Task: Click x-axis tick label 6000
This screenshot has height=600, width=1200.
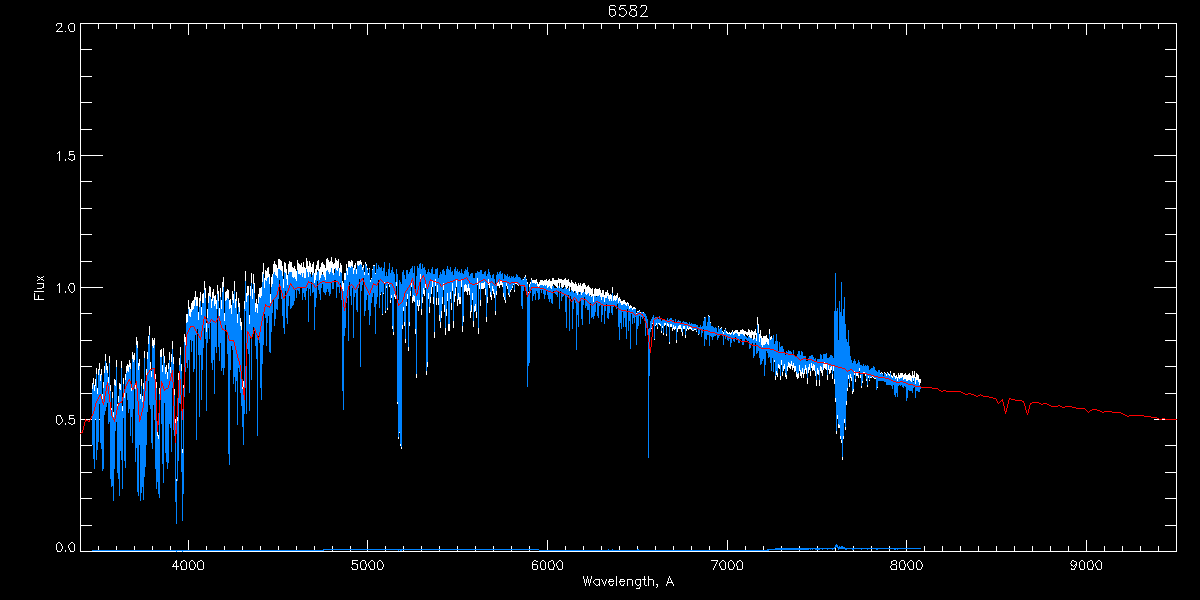Action: [547, 566]
